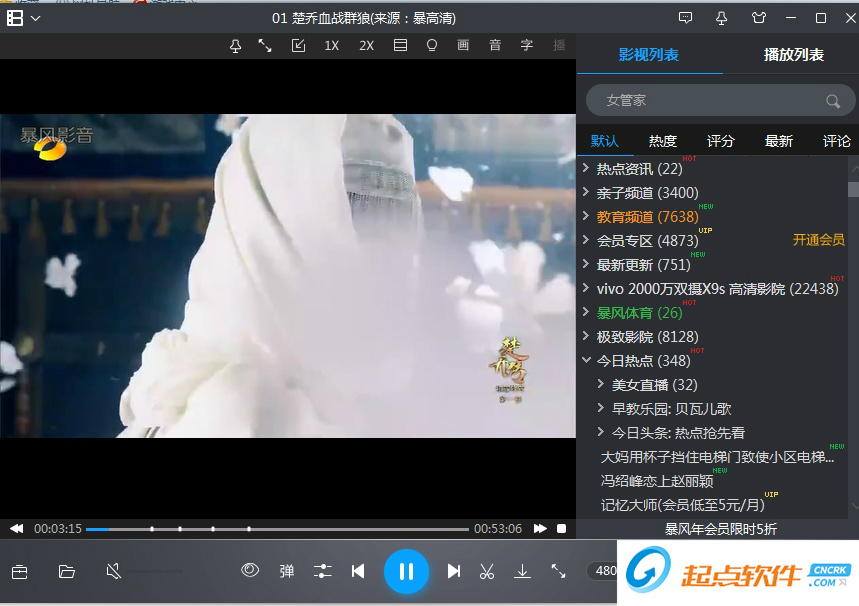
Task: Open playback settings (播) icon
Action: [x=559, y=45]
